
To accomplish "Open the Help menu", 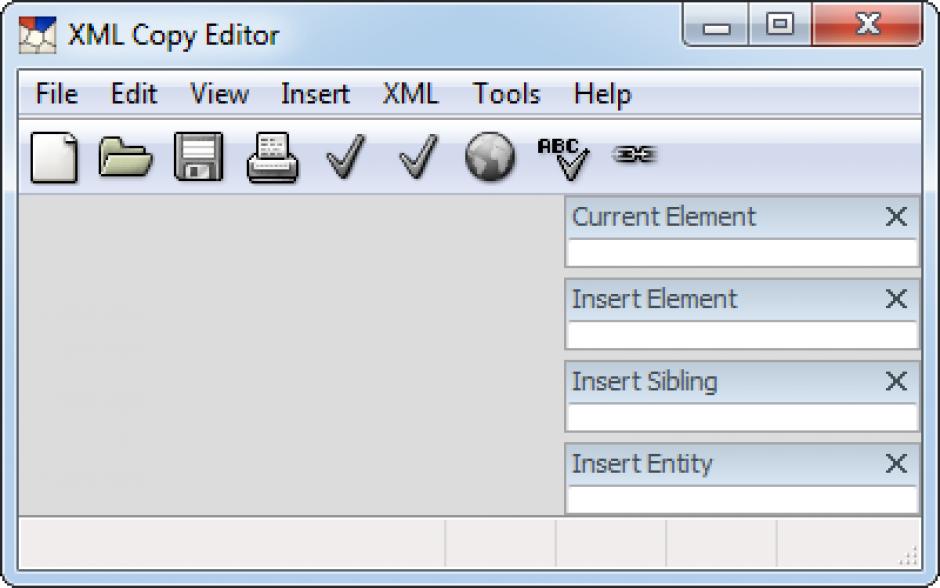I will (602, 94).
